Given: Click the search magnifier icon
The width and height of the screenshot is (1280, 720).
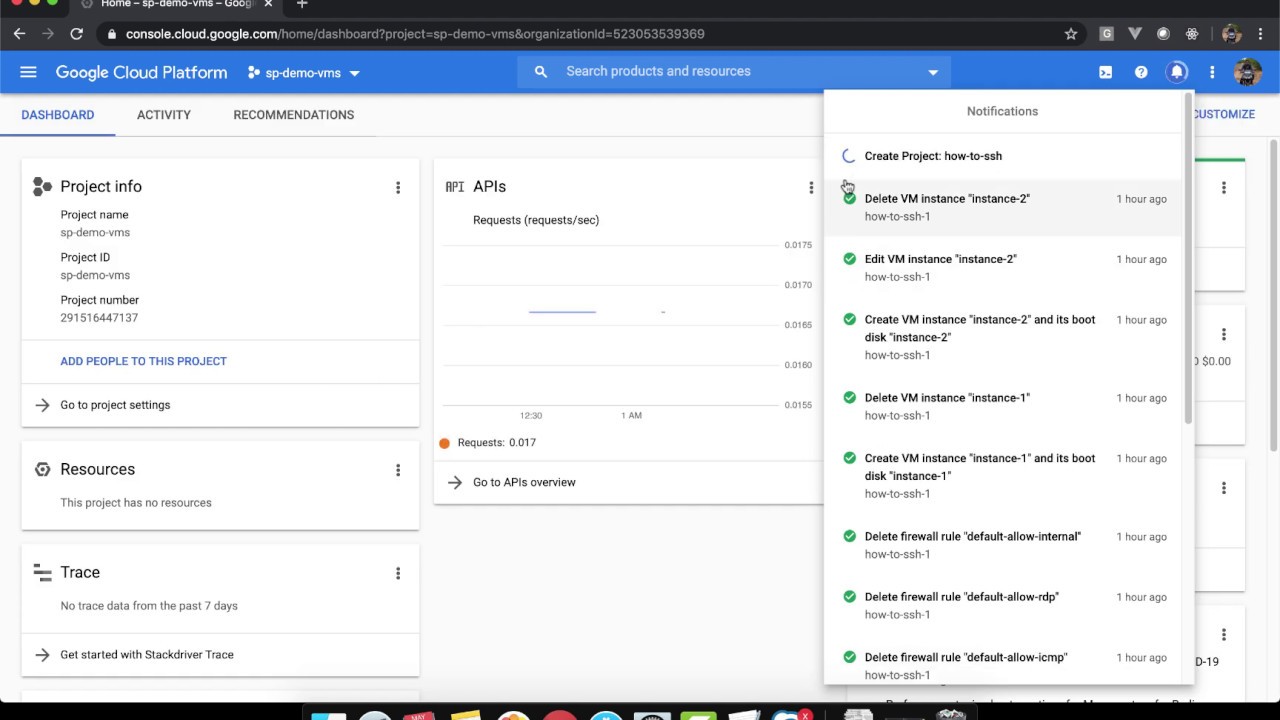Looking at the screenshot, I should click(541, 72).
